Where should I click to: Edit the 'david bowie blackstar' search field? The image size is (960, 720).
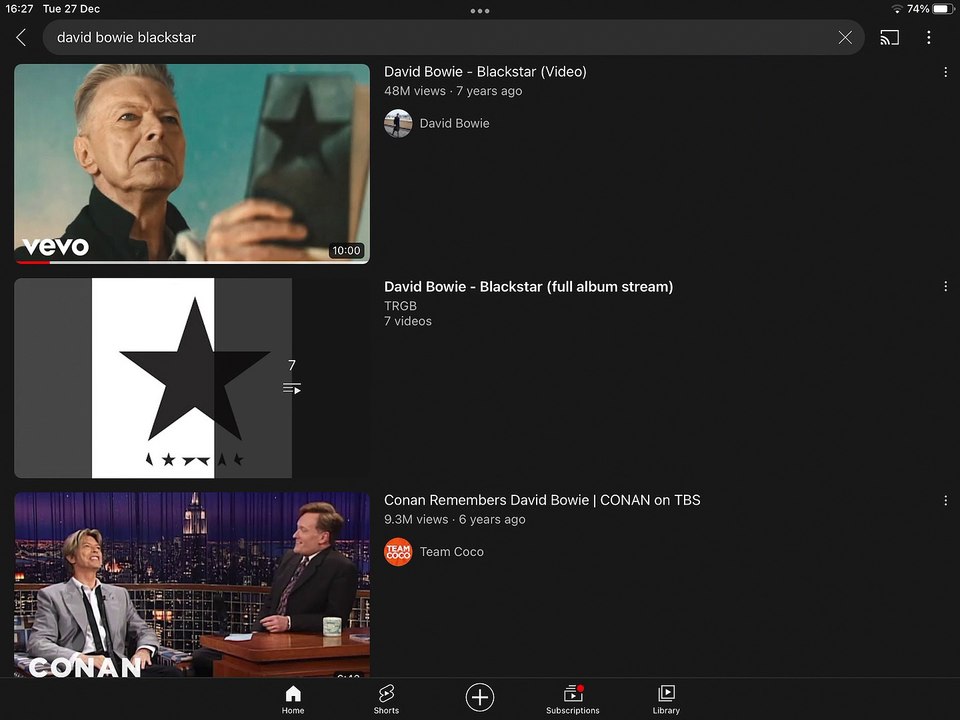(x=453, y=37)
